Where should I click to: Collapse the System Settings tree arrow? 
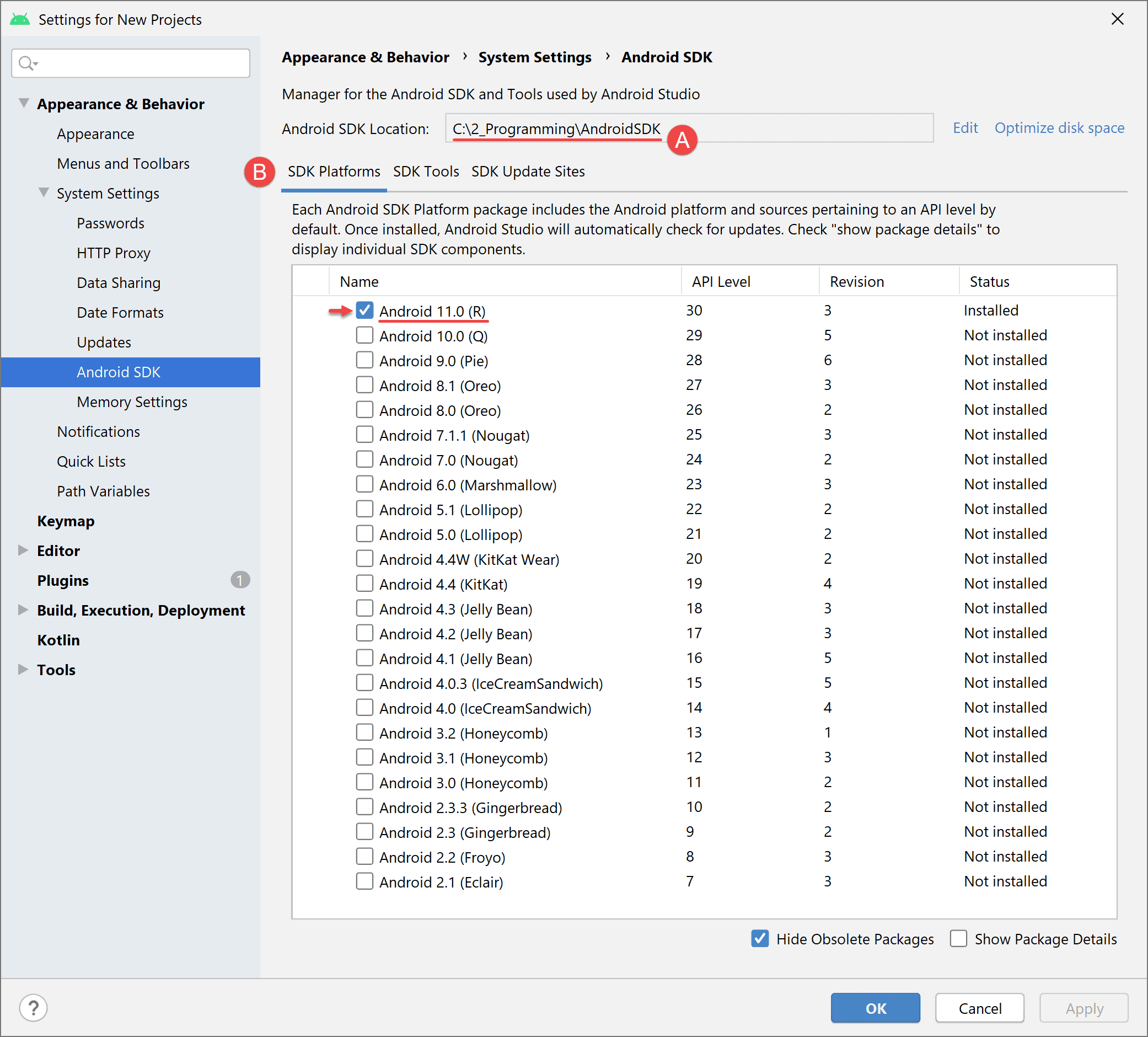coord(44,193)
